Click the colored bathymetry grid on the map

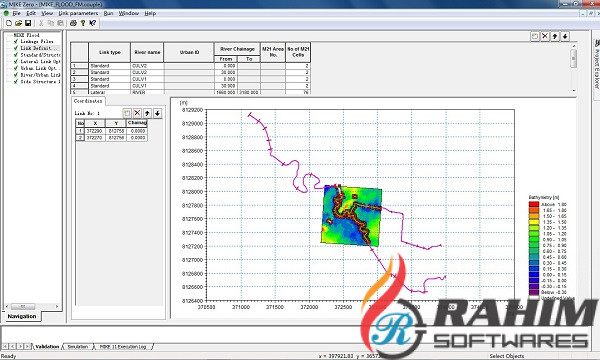(352, 215)
